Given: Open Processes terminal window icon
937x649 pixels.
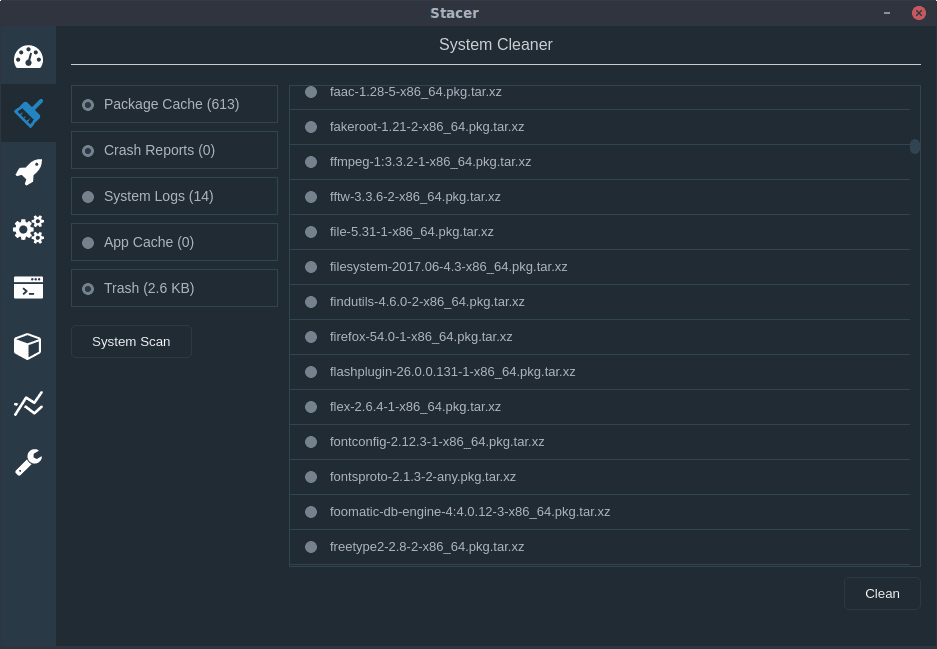Looking at the screenshot, I should (x=28, y=288).
